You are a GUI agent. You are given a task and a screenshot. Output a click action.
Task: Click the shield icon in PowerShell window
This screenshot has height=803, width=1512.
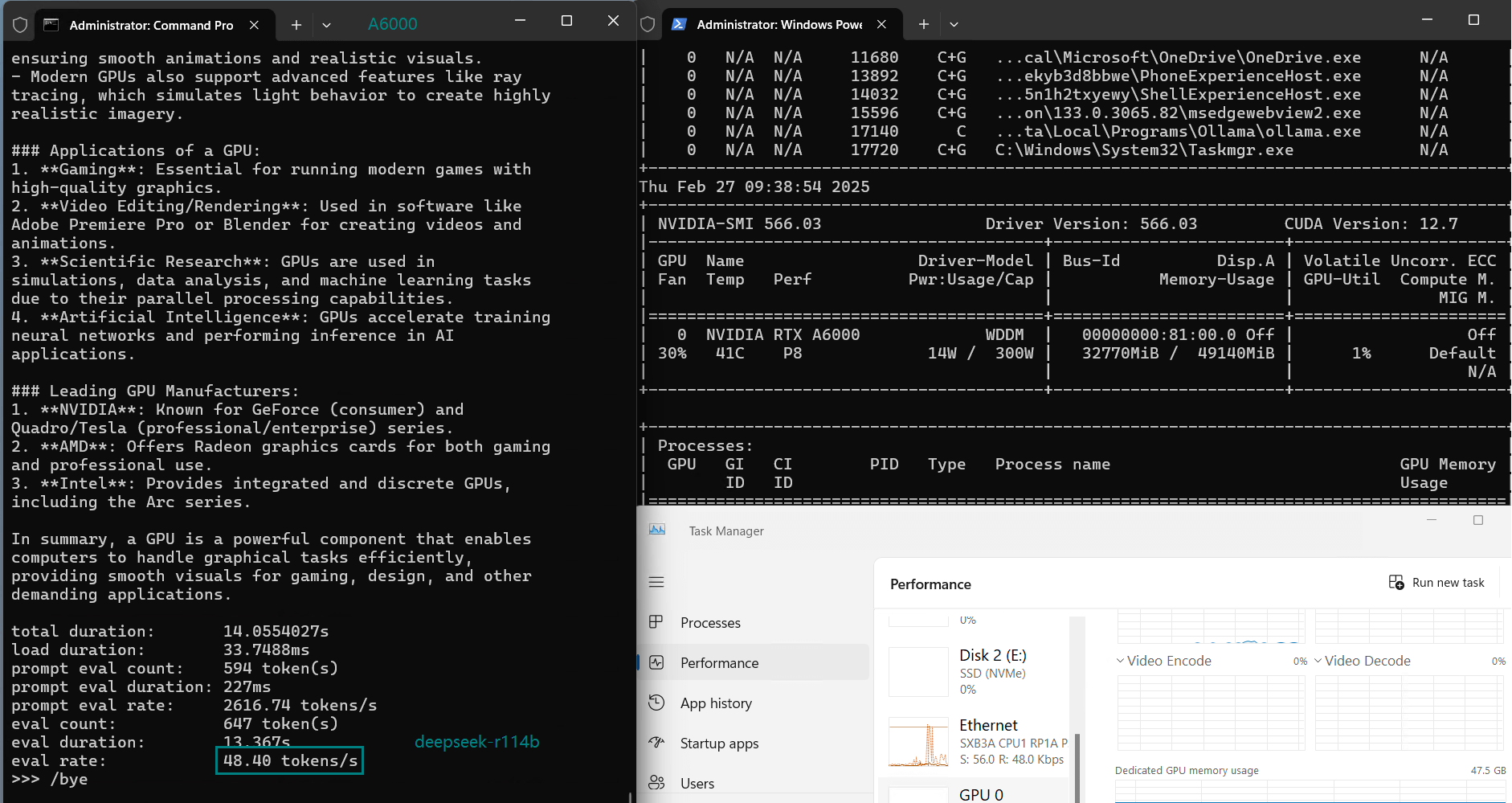[648, 24]
